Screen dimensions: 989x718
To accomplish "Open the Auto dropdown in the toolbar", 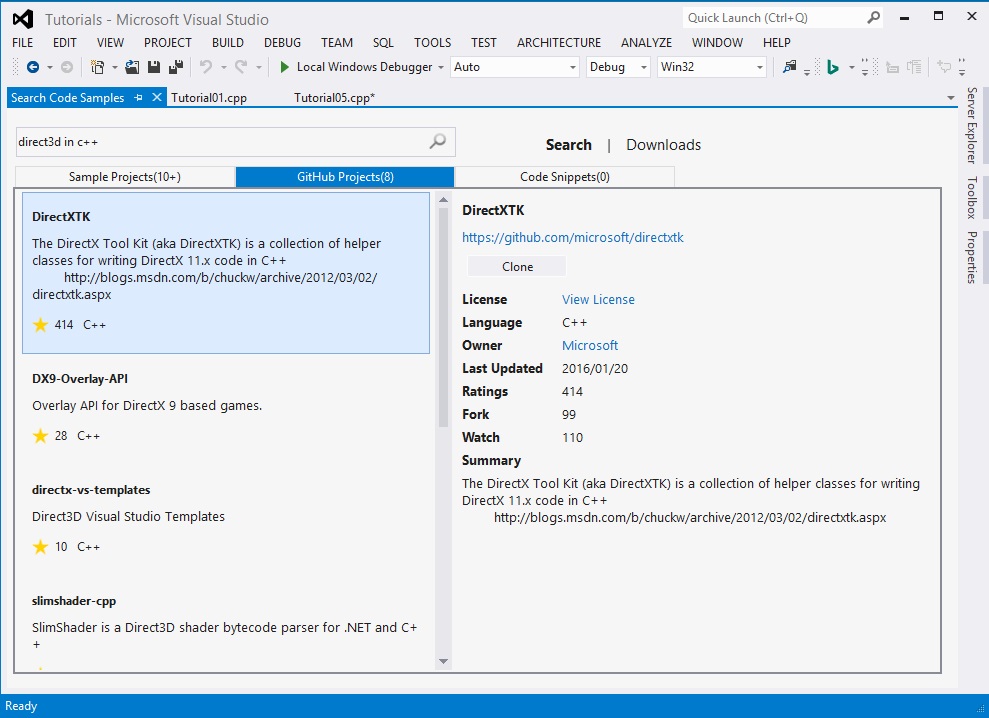I will click(x=573, y=67).
